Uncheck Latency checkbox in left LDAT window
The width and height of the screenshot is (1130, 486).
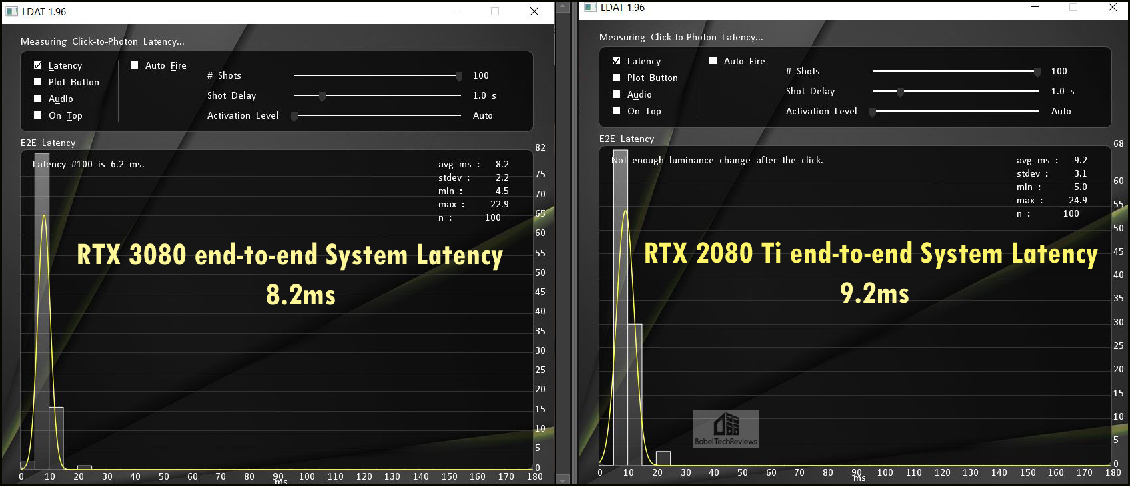pos(37,65)
